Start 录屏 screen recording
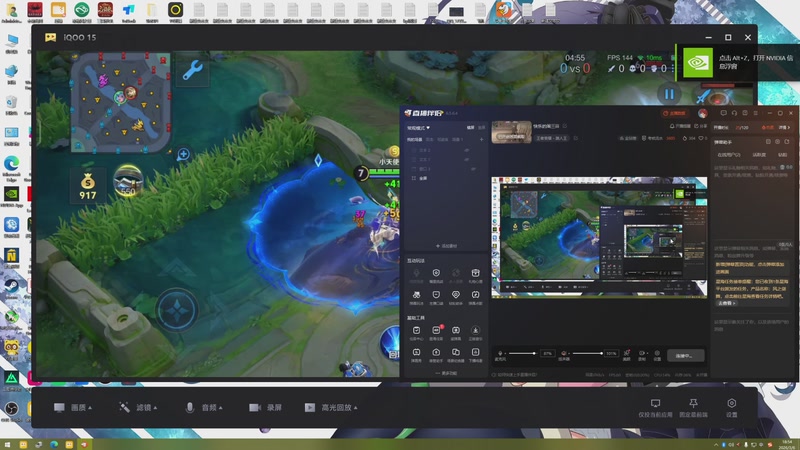The width and height of the screenshot is (800, 450). [265, 408]
